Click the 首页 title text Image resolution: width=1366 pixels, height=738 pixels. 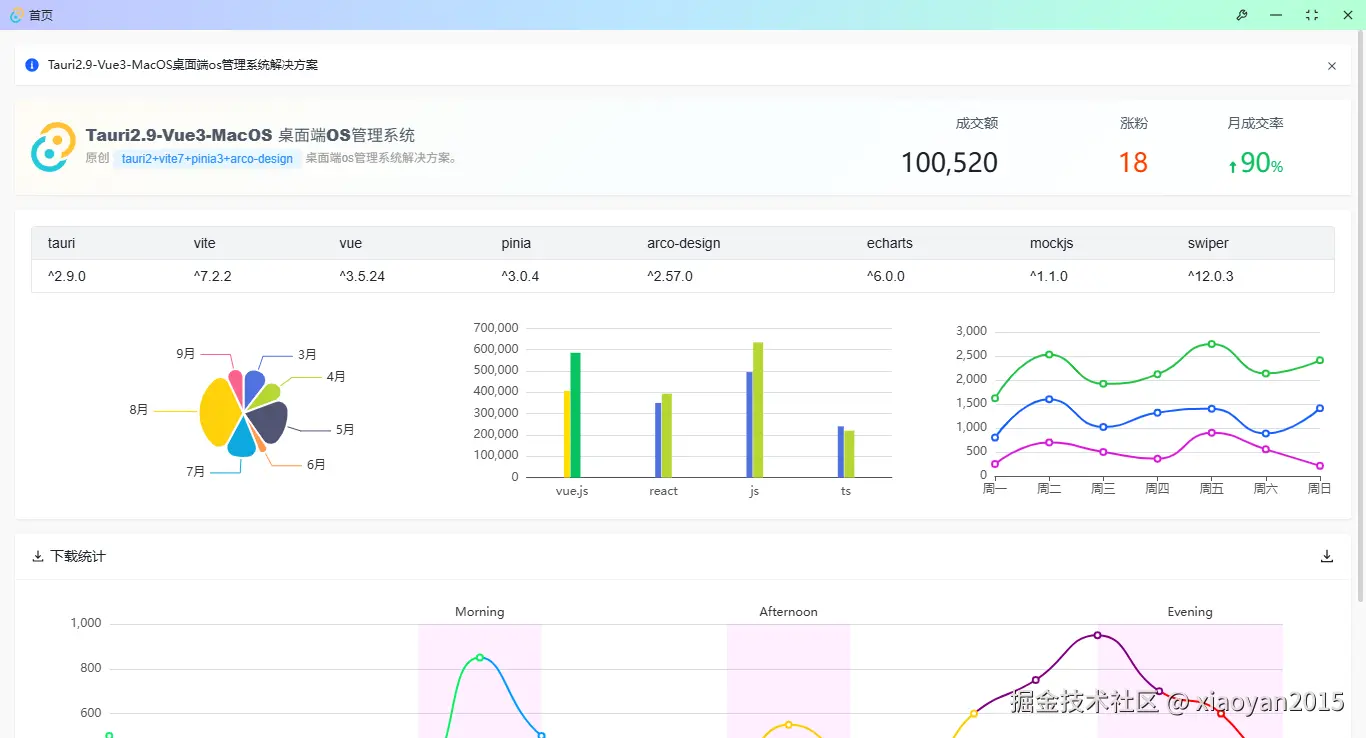tap(41, 15)
